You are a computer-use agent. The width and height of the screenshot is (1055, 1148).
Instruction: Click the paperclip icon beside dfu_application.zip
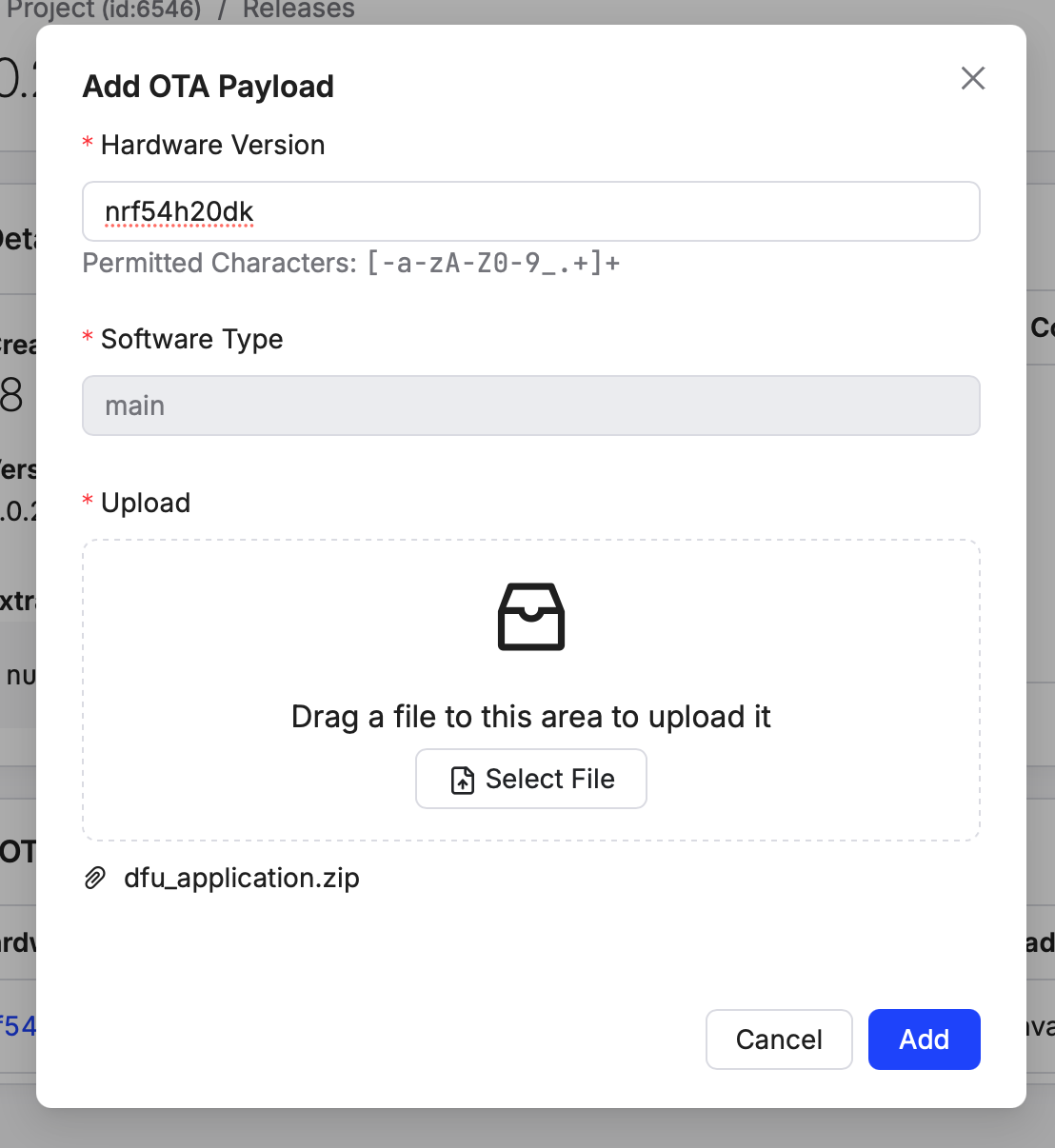95,878
